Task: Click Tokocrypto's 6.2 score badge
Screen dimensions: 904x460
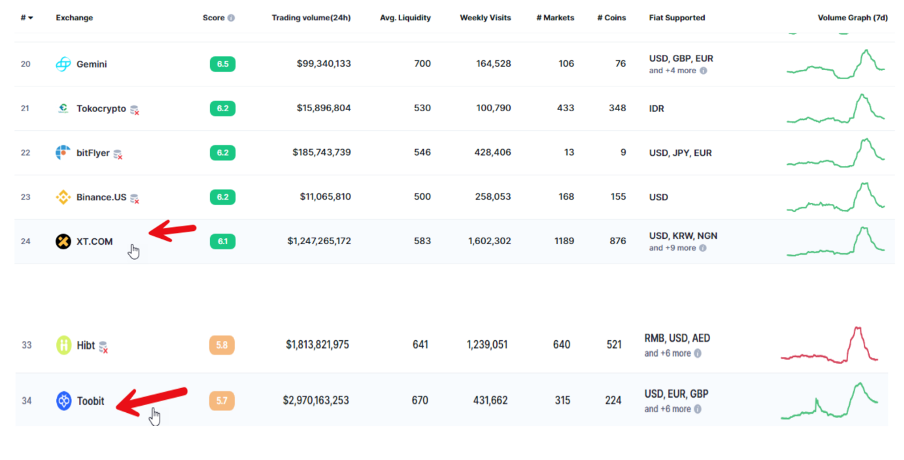Action: [223, 108]
